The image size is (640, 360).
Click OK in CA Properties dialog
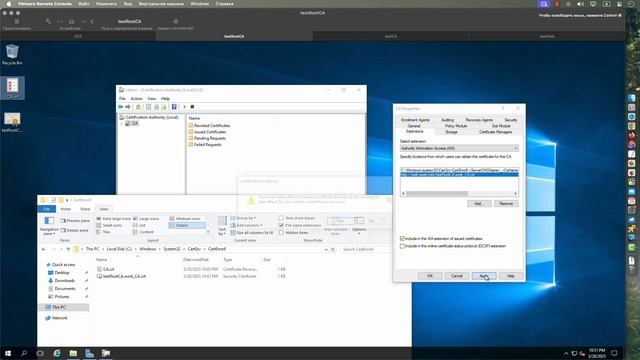pyautogui.click(x=430, y=276)
